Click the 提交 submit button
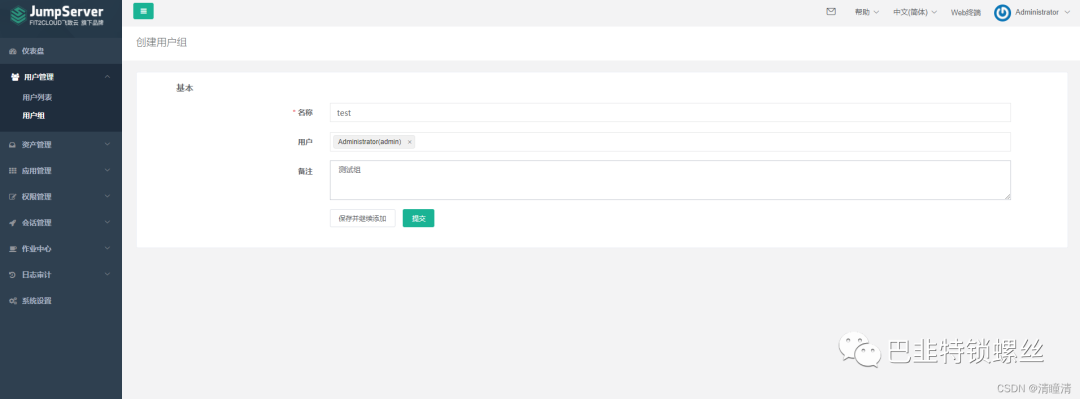1080x399 pixels. (418, 218)
